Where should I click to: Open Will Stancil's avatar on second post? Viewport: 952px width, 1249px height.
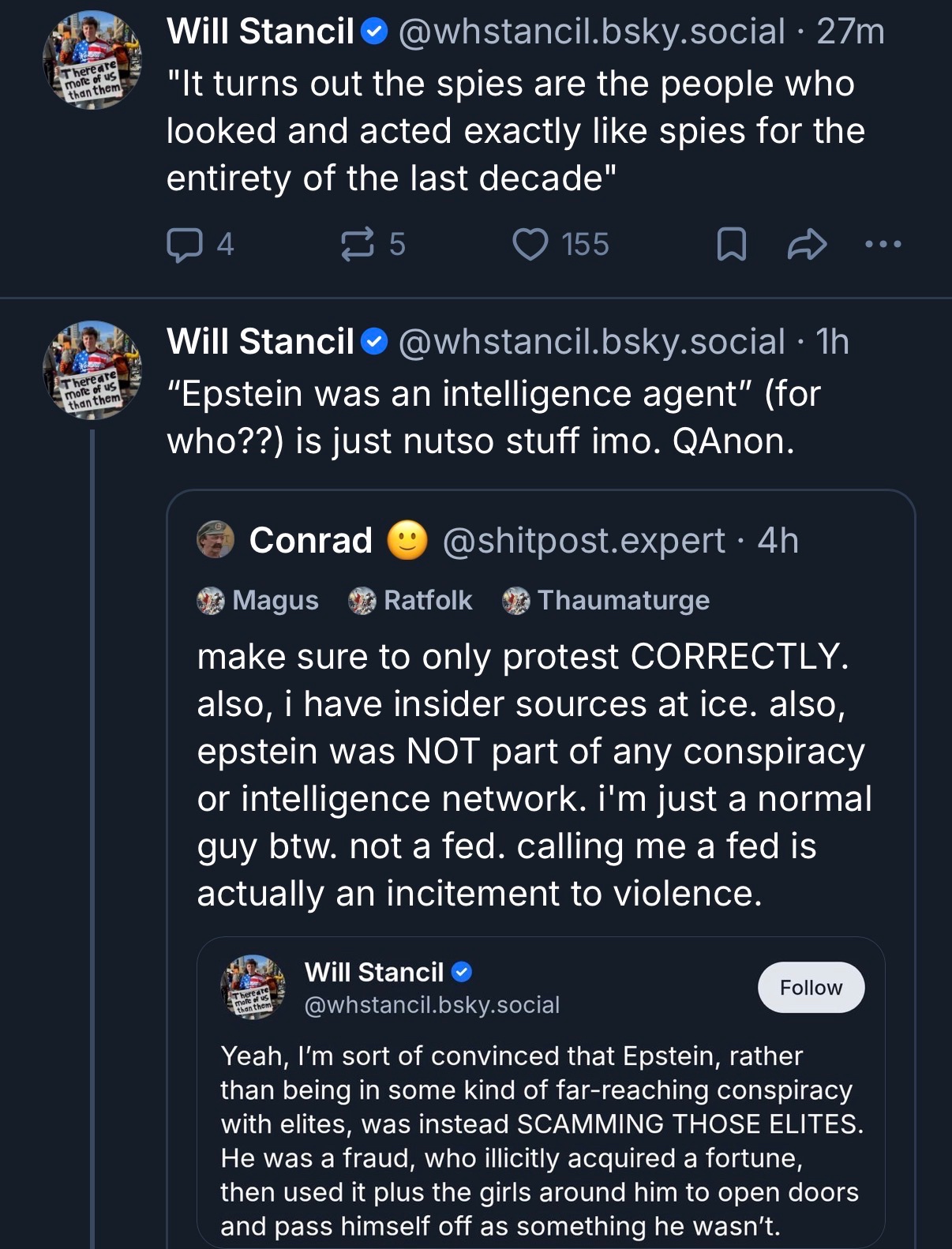pyautogui.click(x=92, y=370)
